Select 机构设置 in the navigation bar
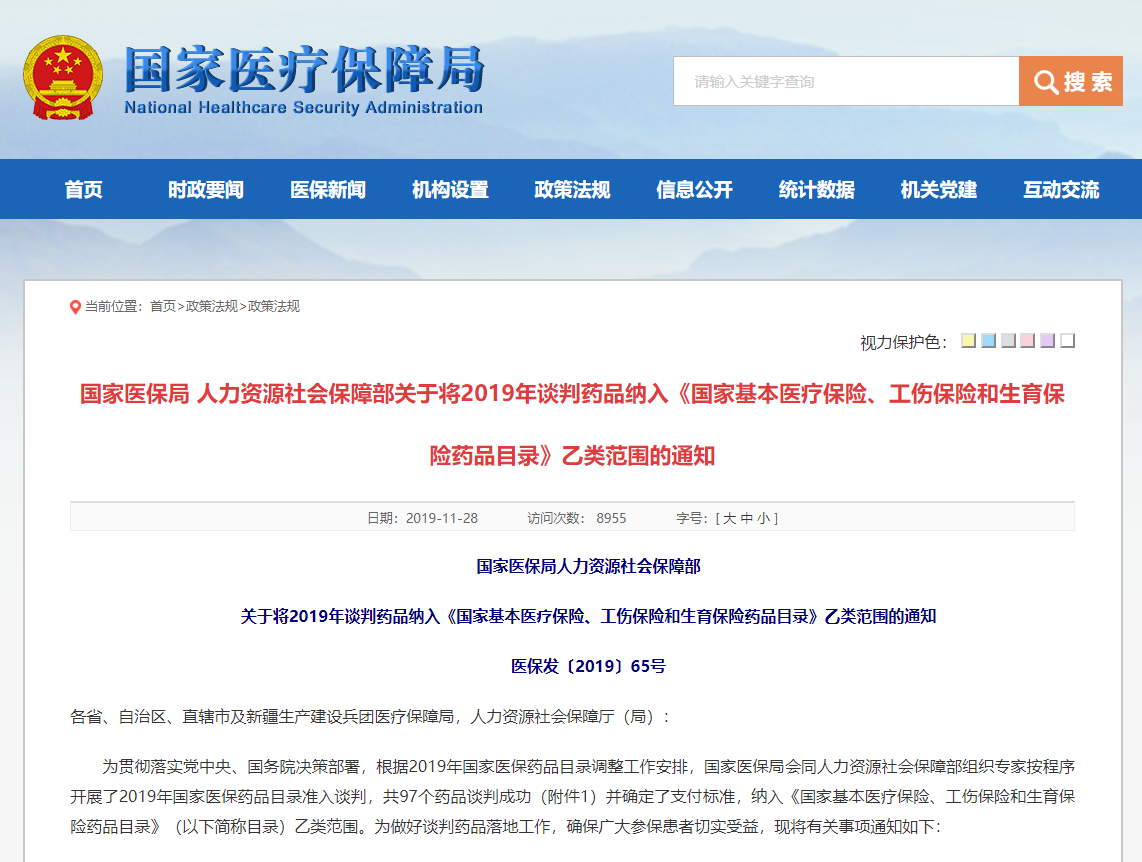The height and width of the screenshot is (862, 1142). pyautogui.click(x=450, y=189)
